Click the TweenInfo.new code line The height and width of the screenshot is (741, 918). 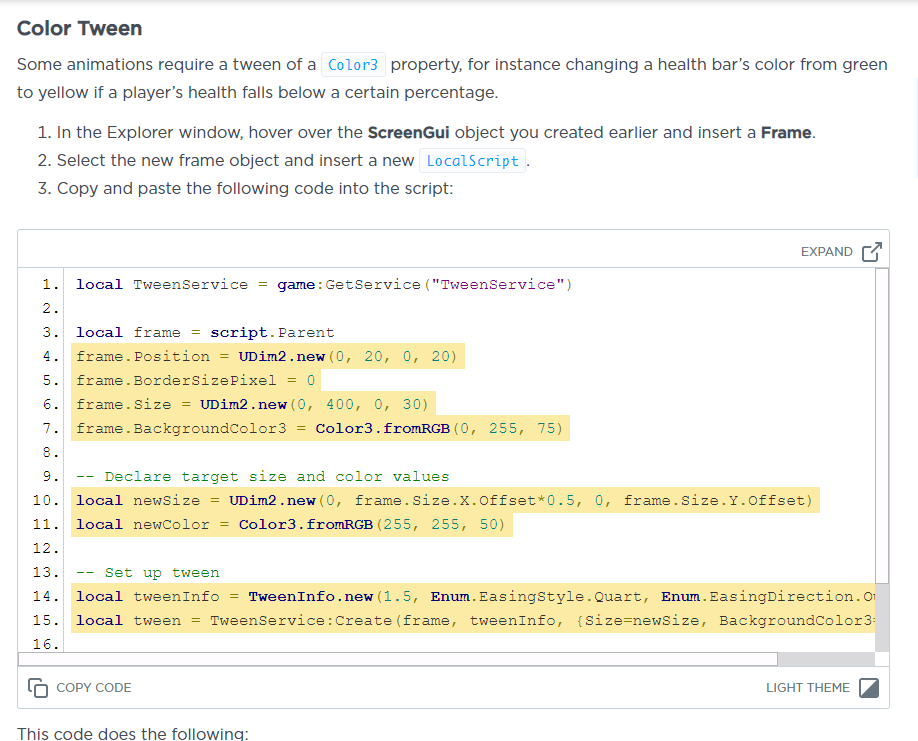point(480,597)
